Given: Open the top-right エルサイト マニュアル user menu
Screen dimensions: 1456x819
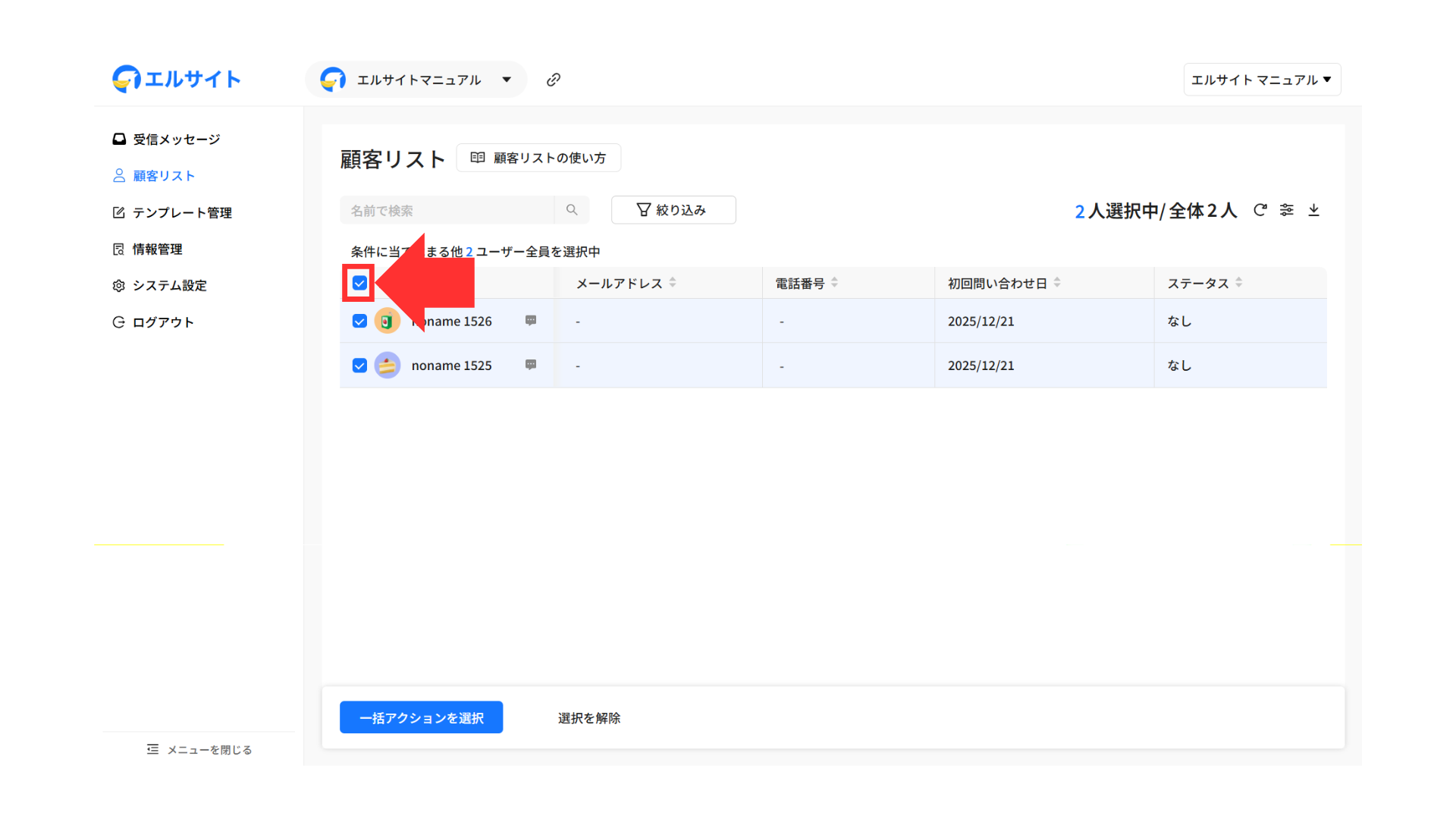Looking at the screenshot, I should (x=1261, y=80).
